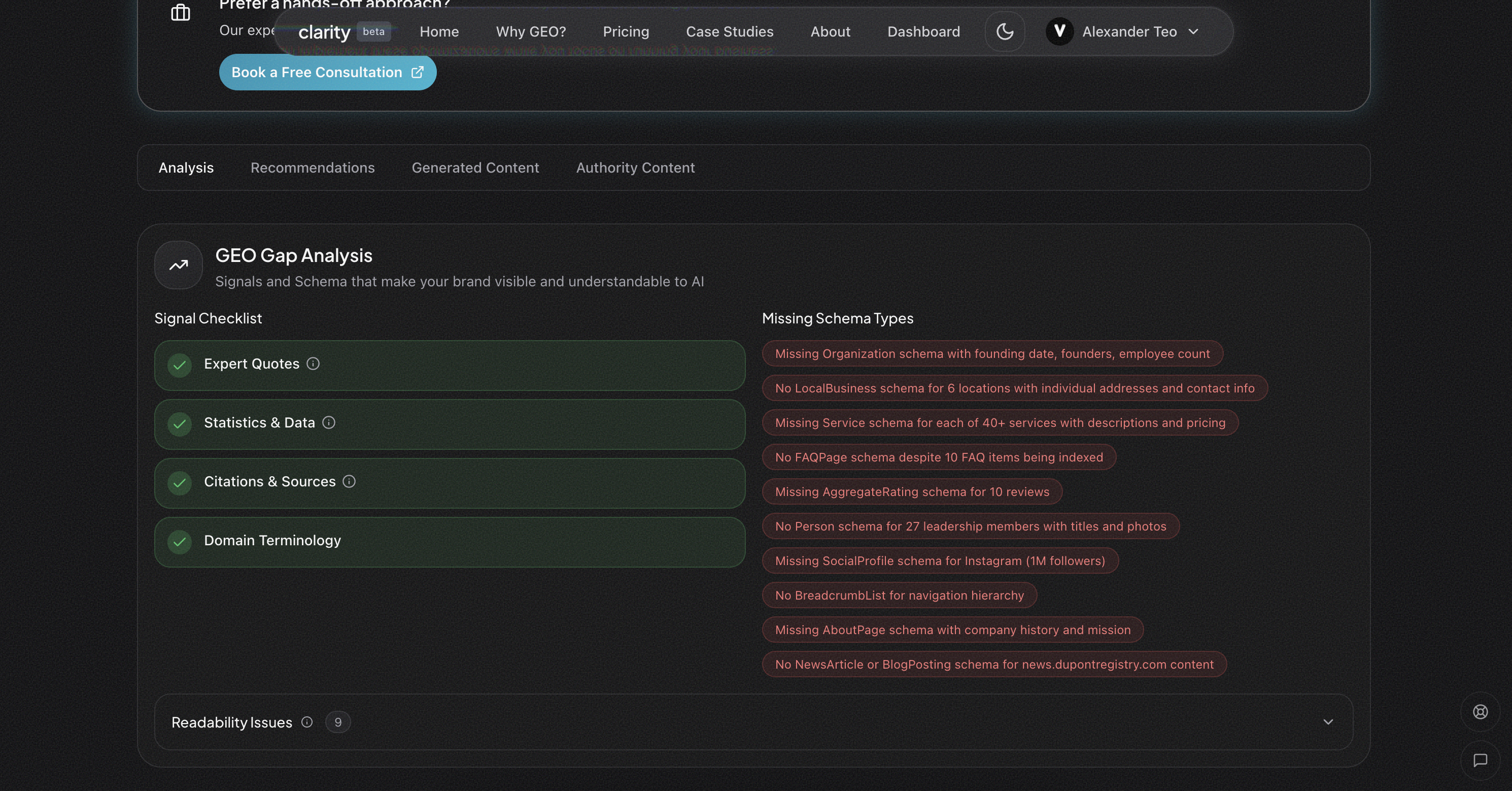Switch to the Recommendations tab

tap(312, 168)
